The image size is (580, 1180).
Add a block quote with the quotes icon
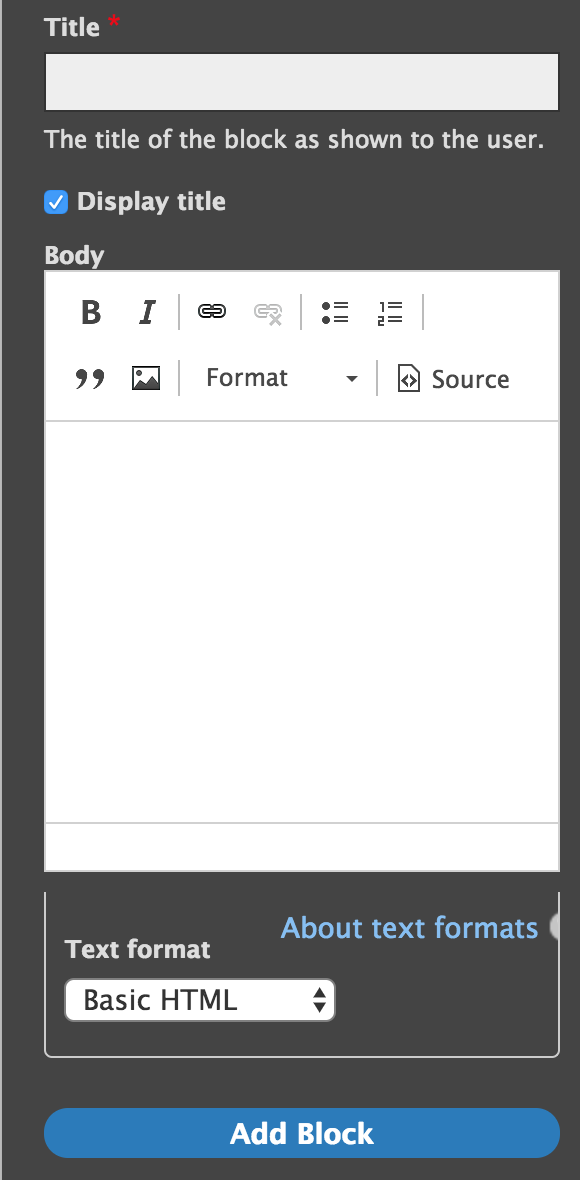pyautogui.click(x=90, y=378)
